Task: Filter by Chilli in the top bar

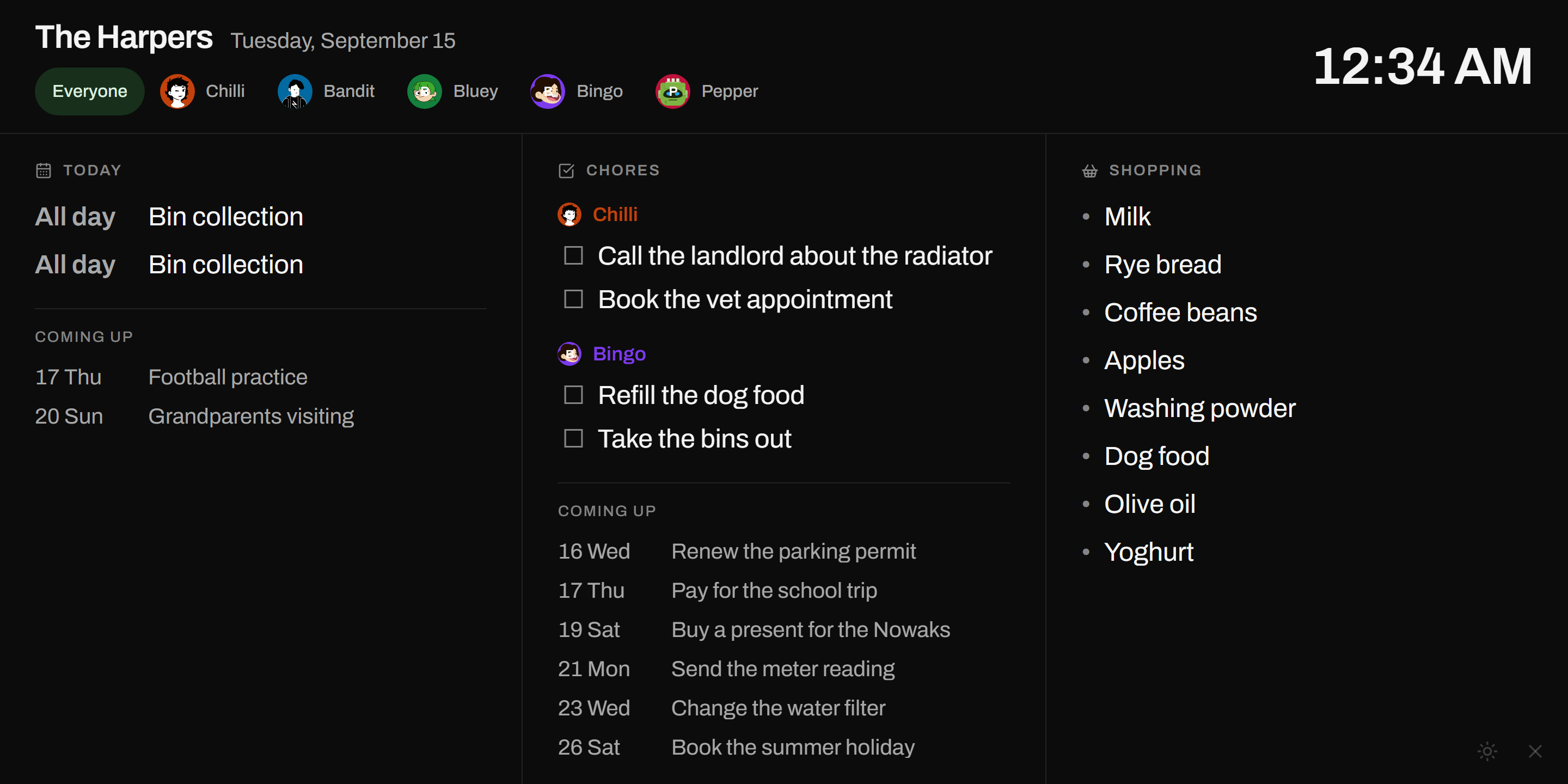Action: 203,91
